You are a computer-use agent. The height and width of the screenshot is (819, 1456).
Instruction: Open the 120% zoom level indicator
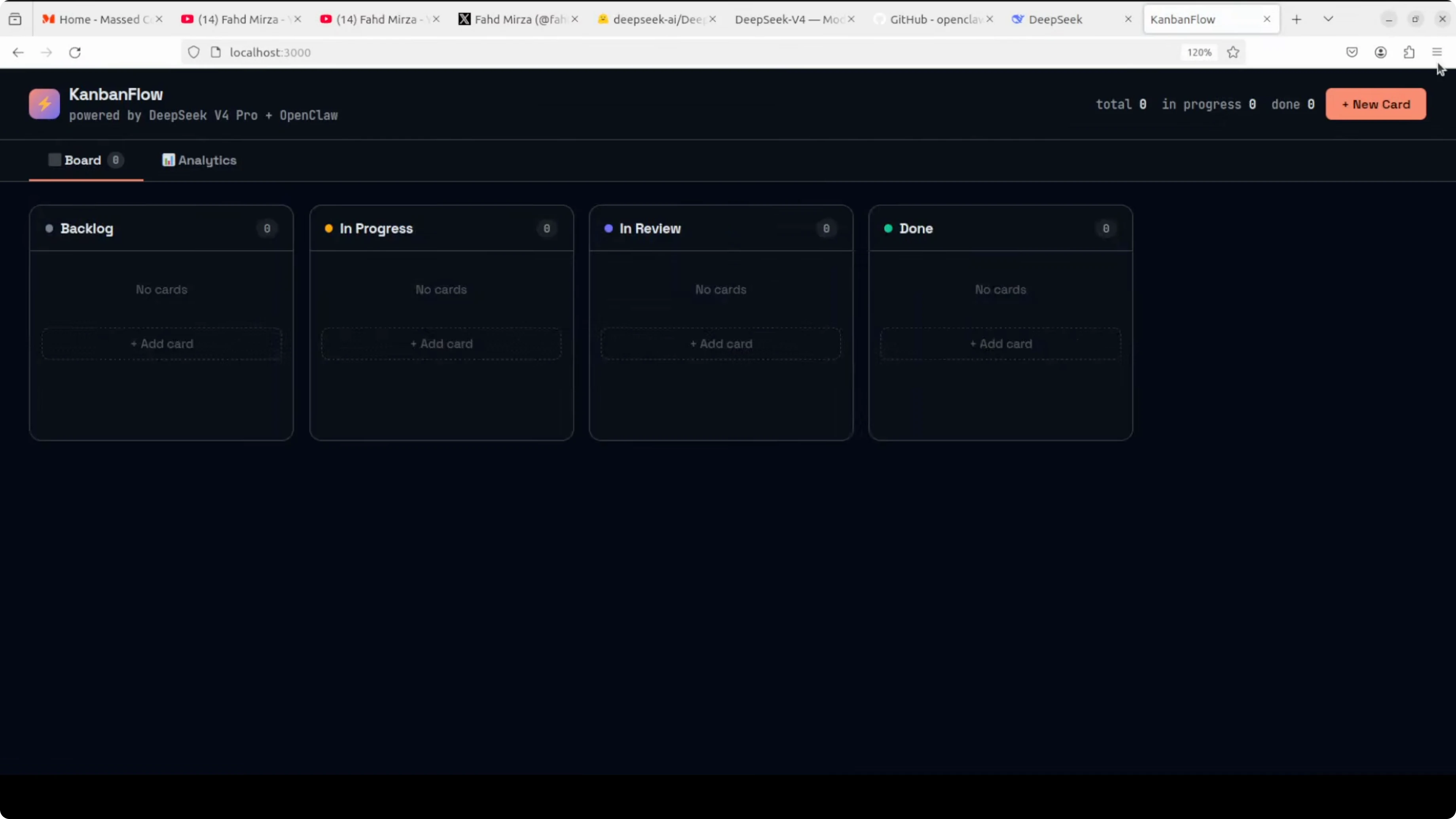coord(1199,53)
